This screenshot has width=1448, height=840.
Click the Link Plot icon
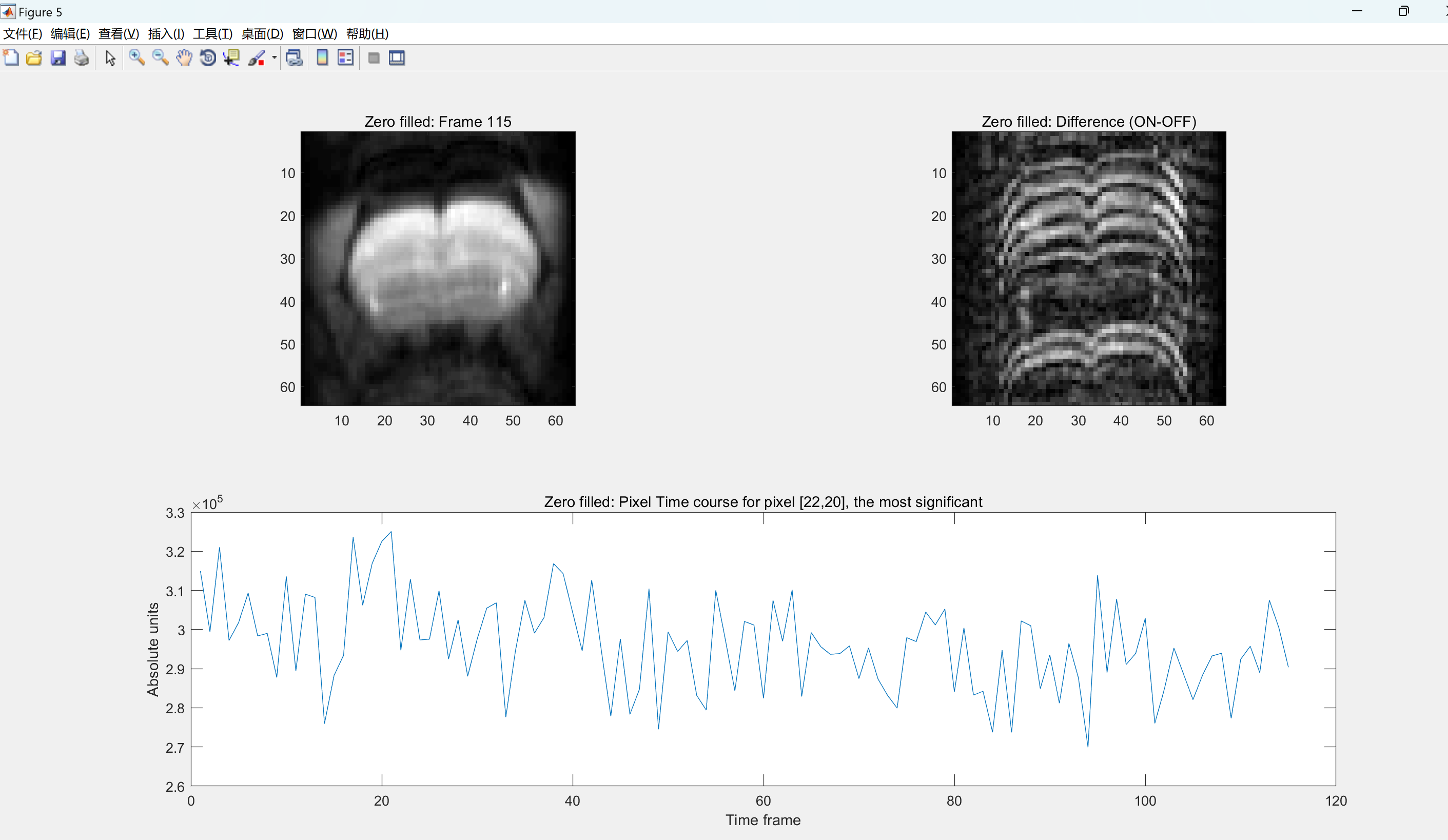(x=294, y=57)
